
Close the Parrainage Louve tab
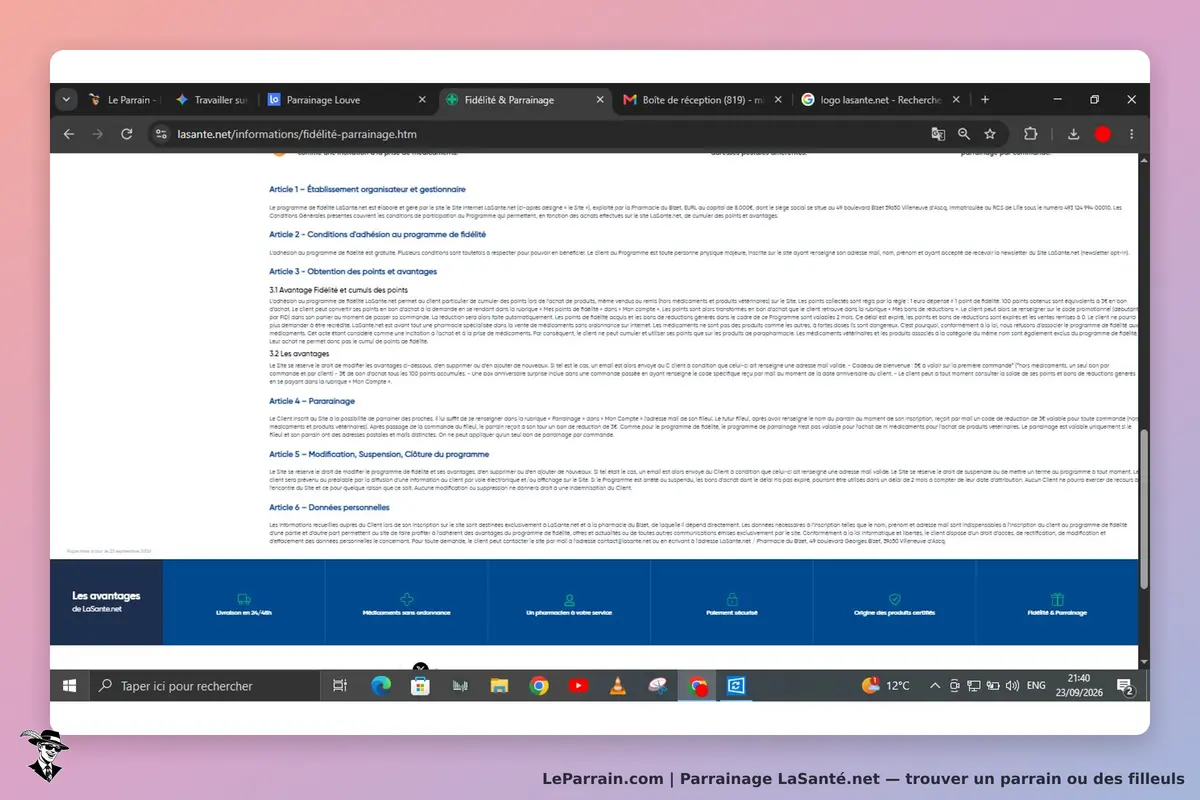point(422,100)
